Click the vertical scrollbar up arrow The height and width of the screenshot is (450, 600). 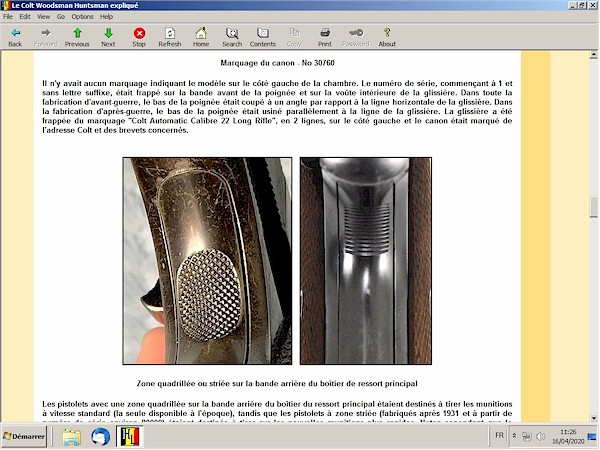click(x=593, y=55)
